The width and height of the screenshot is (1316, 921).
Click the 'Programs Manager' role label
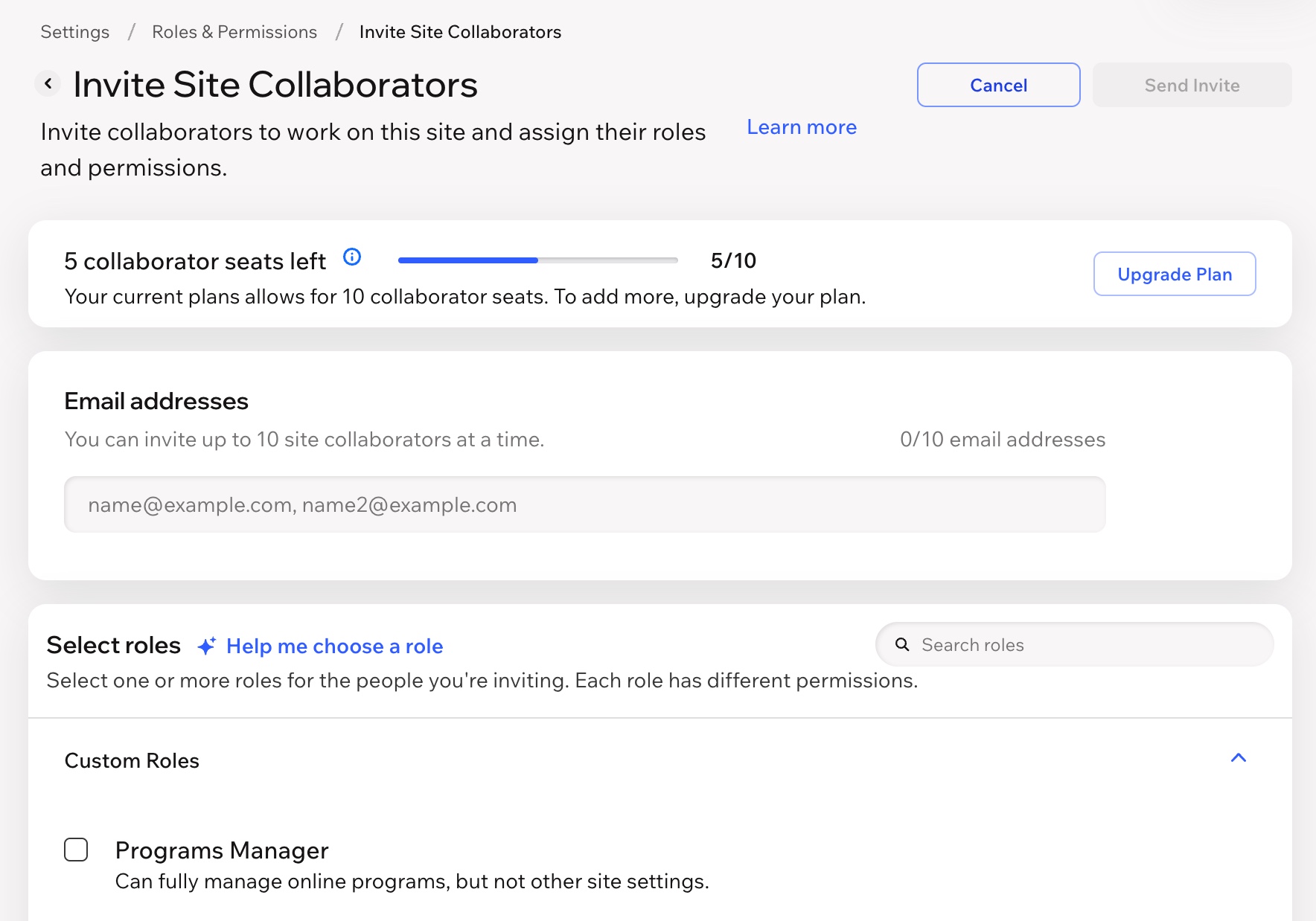(x=222, y=850)
